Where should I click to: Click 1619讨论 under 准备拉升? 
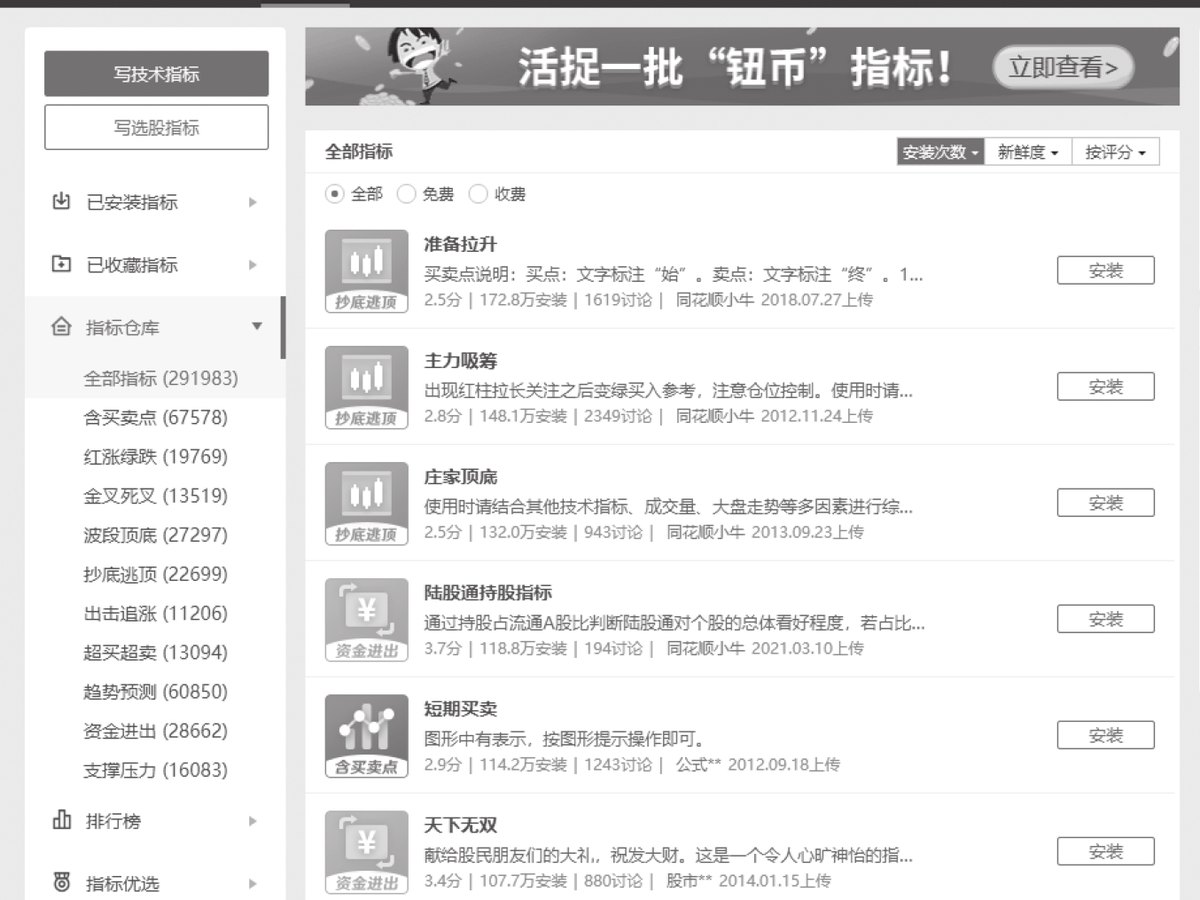[x=618, y=299]
